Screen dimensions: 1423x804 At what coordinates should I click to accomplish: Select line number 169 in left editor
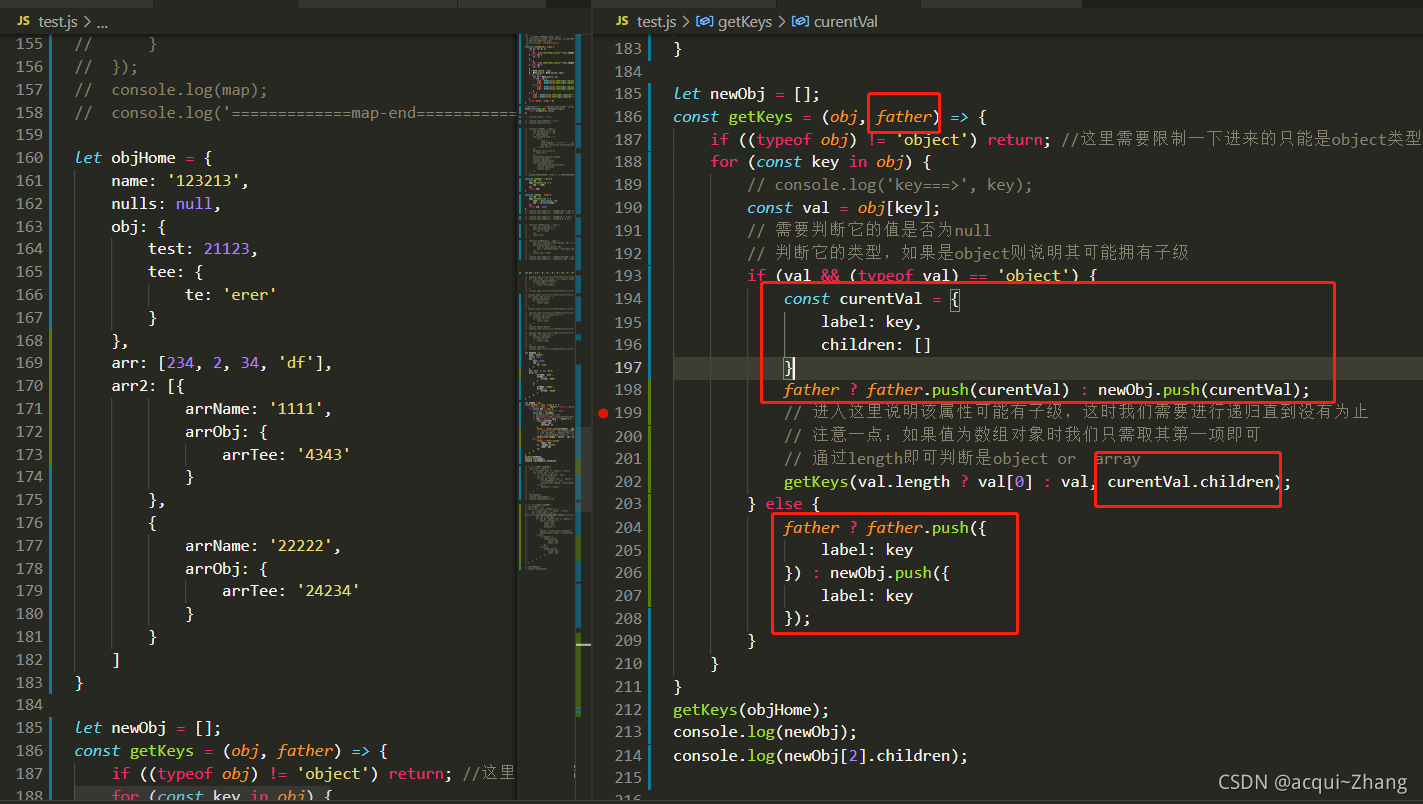coord(30,363)
